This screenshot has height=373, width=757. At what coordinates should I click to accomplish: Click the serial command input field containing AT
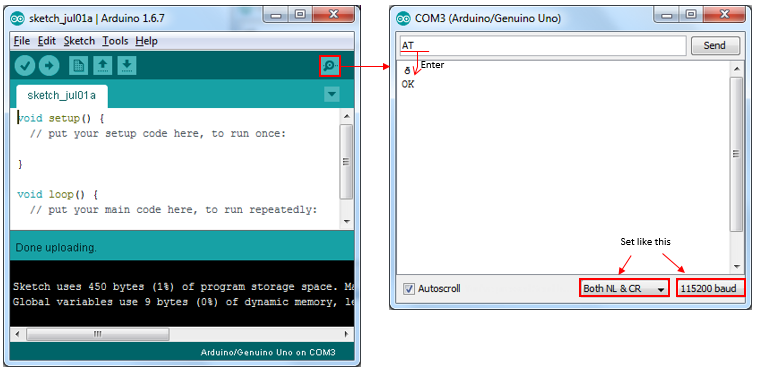pyautogui.click(x=543, y=46)
